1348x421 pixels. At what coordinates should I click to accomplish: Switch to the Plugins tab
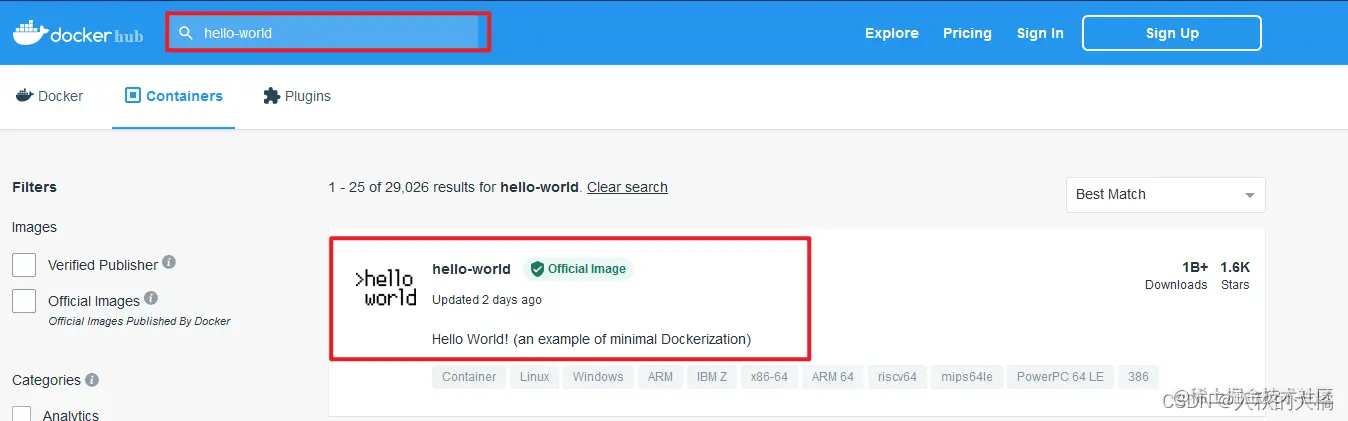point(296,96)
